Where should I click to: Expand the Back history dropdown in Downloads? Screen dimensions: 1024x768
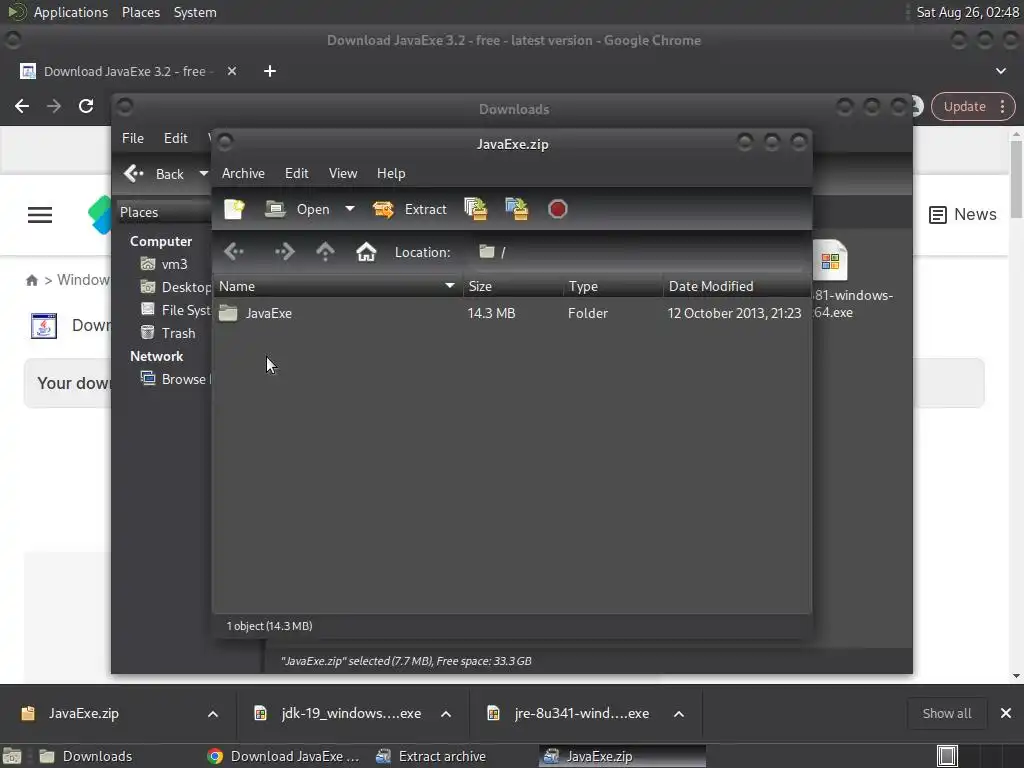coord(203,174)
